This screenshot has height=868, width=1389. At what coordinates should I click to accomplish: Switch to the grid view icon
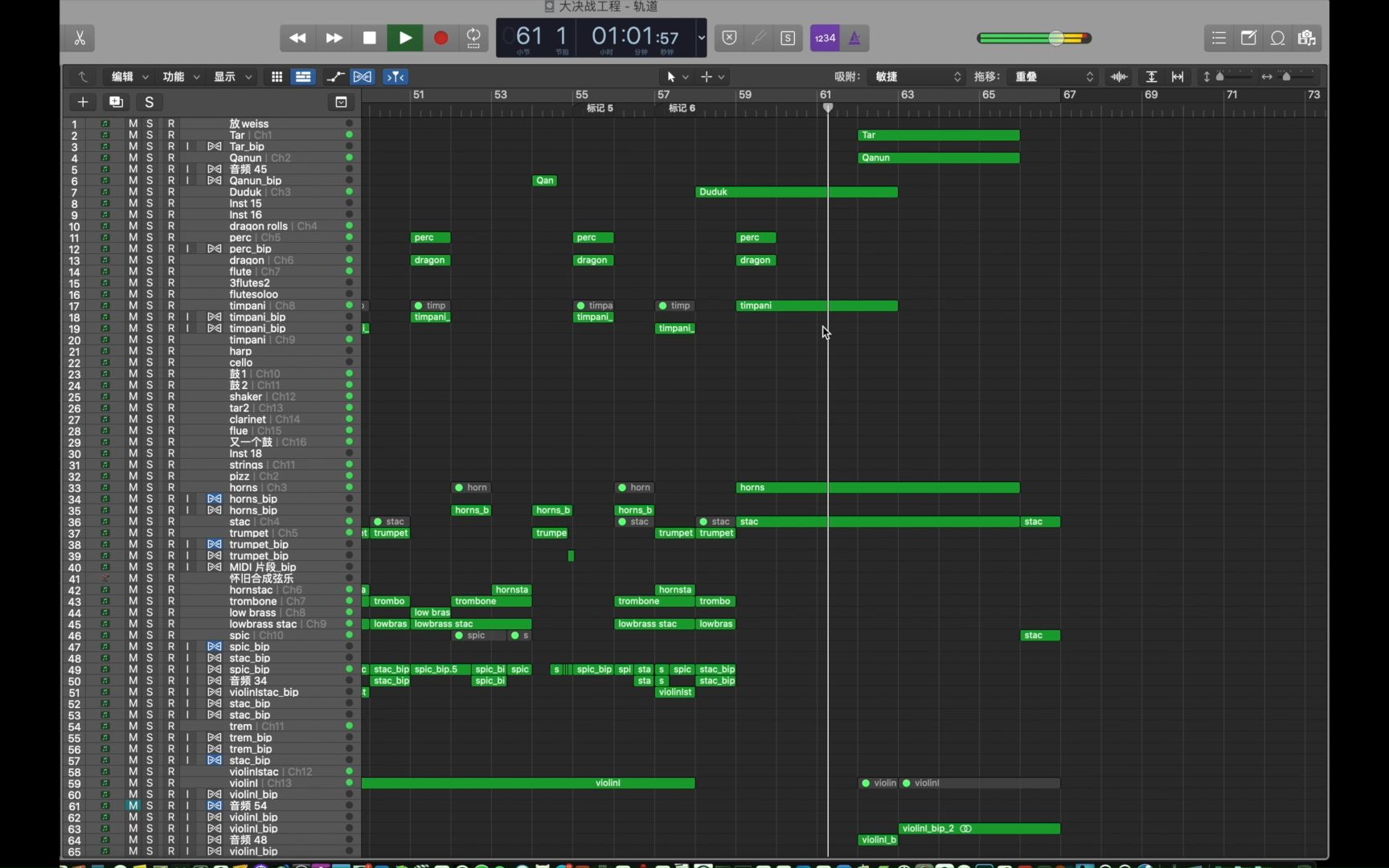277,76
